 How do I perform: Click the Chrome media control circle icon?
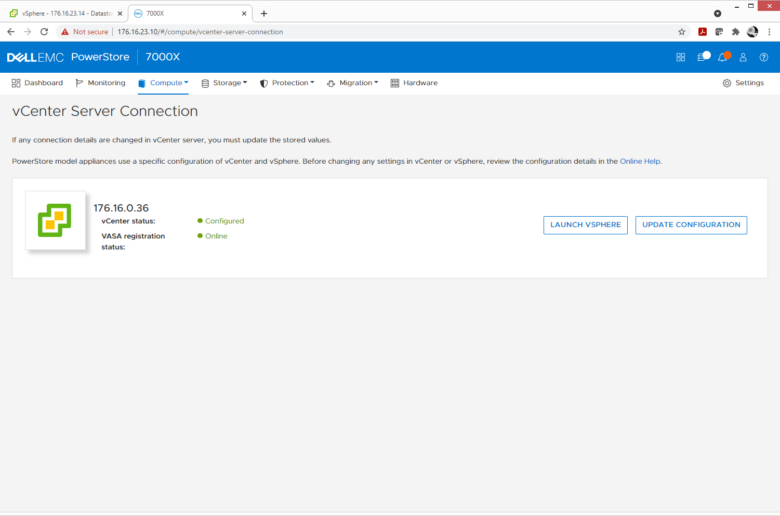[x=717, y=13]
